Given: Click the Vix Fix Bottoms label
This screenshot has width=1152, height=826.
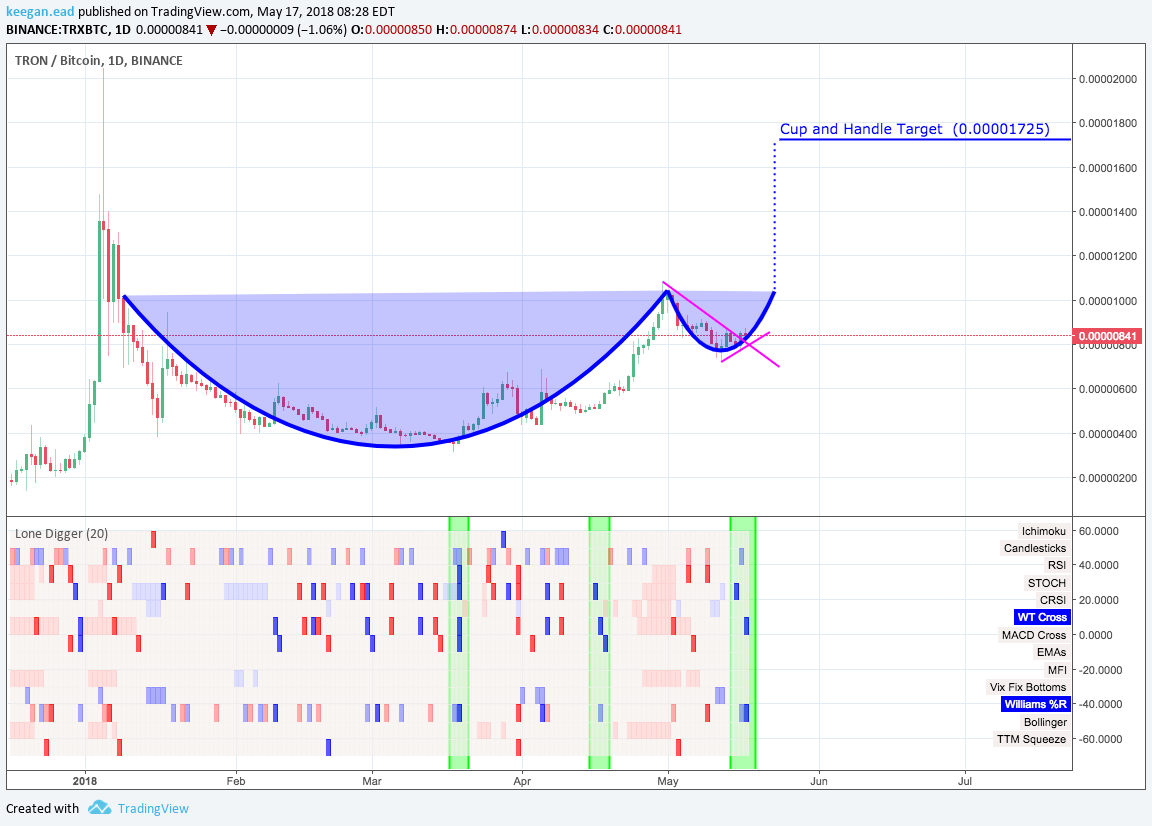Looking at the screenshot, I should point(1027,687).
